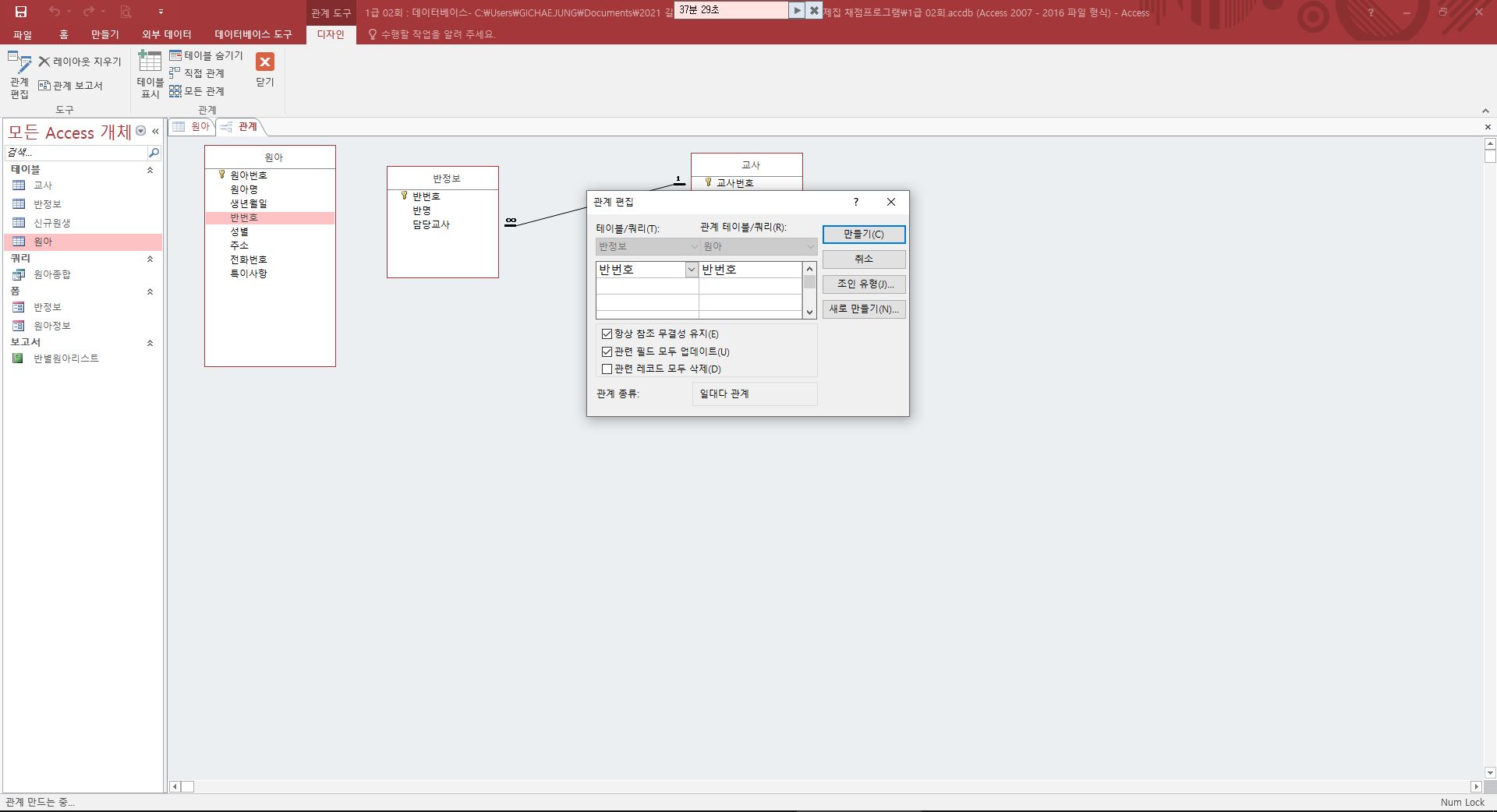This screenshot has width=1497, height=812.
Task: Open 관계 보고서 (Relationship Report)
Action: point(71,86)
